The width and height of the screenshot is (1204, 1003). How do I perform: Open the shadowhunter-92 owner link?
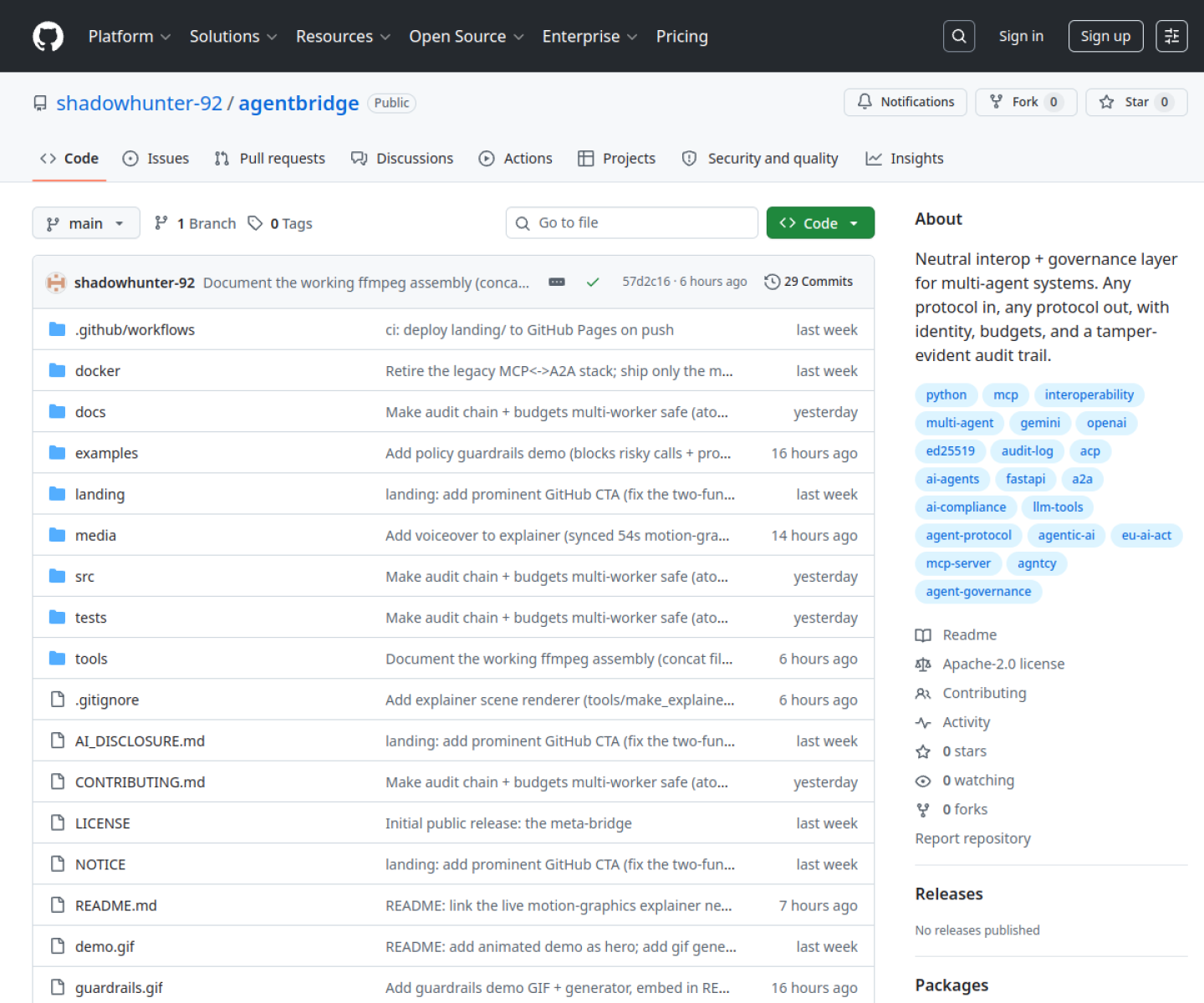tap(140, 103)
